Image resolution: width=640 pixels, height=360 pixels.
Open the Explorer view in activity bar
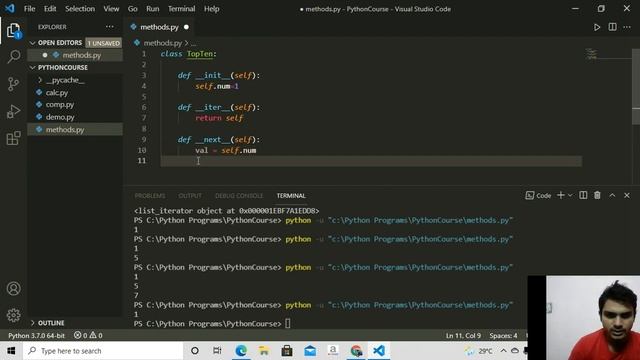(x=13, y=31)
